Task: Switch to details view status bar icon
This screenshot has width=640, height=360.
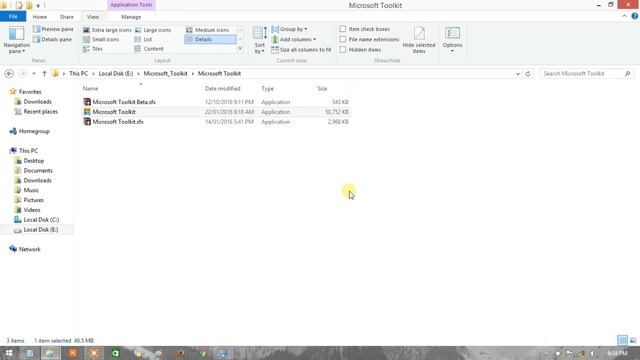Action: pos(622,340)
